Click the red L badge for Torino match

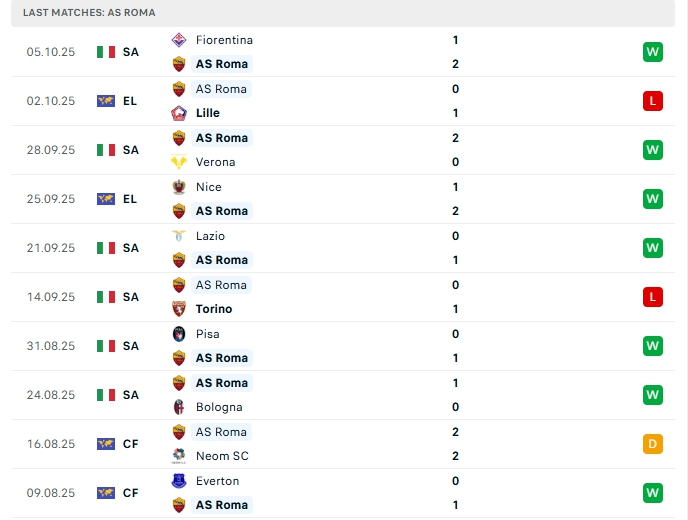653,297
